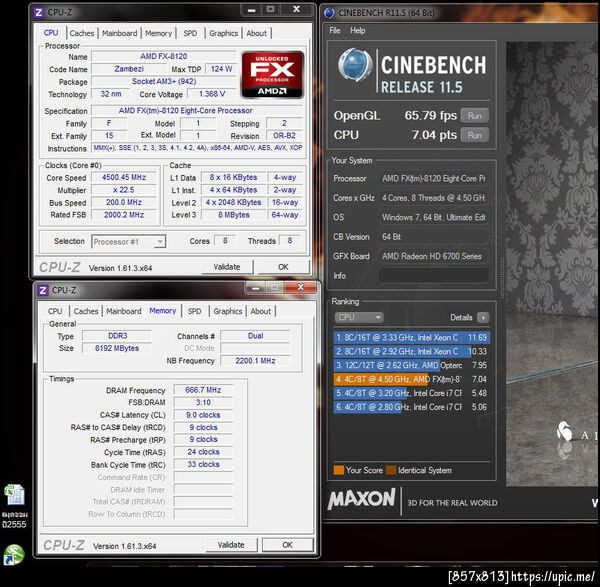
Task: Open the About tab in upper CPU-Z window
Action: [x=256, y=33]
